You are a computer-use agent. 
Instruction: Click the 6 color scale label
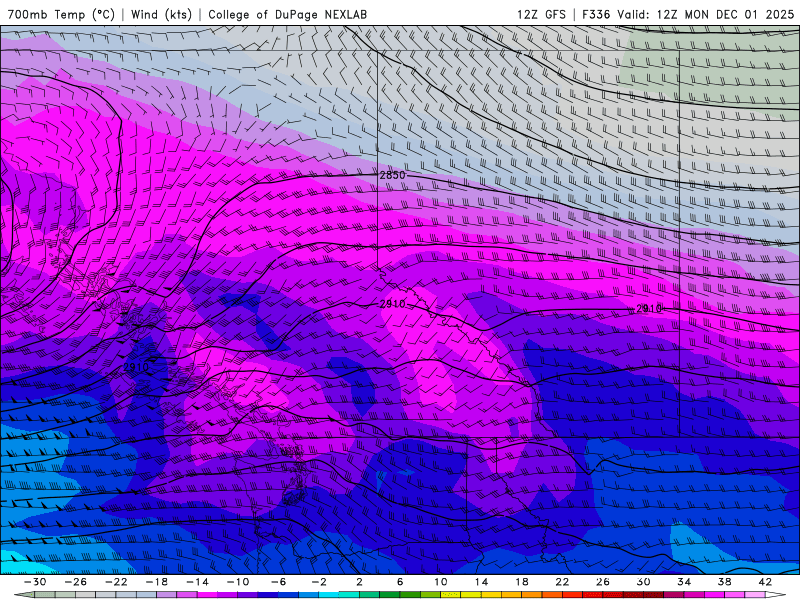click(x=400, y=582)
